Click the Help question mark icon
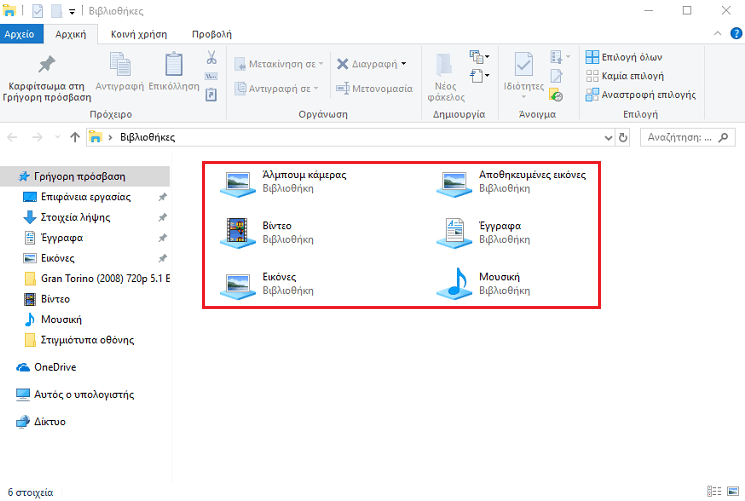This screenshot has width=745, height=501. [736, 33]
